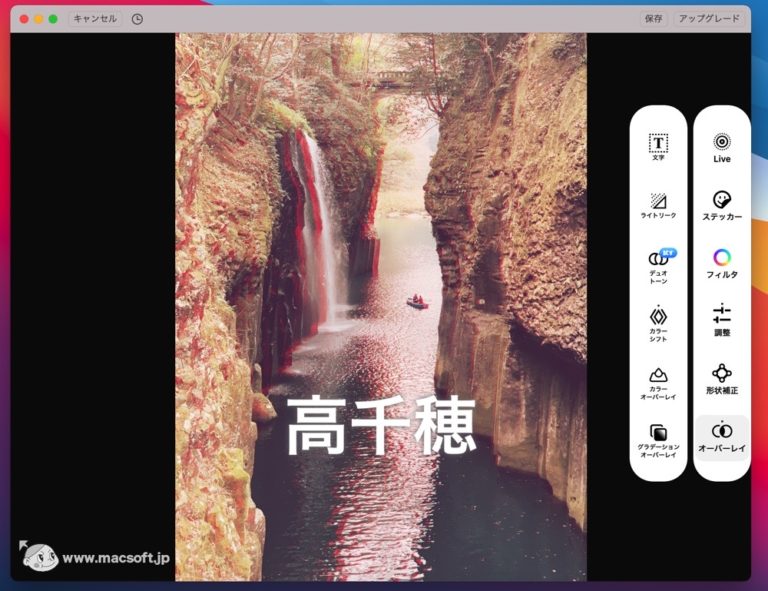
Task: Apply the カラーオーバーレイ color overlay
Action: [658, 381]
